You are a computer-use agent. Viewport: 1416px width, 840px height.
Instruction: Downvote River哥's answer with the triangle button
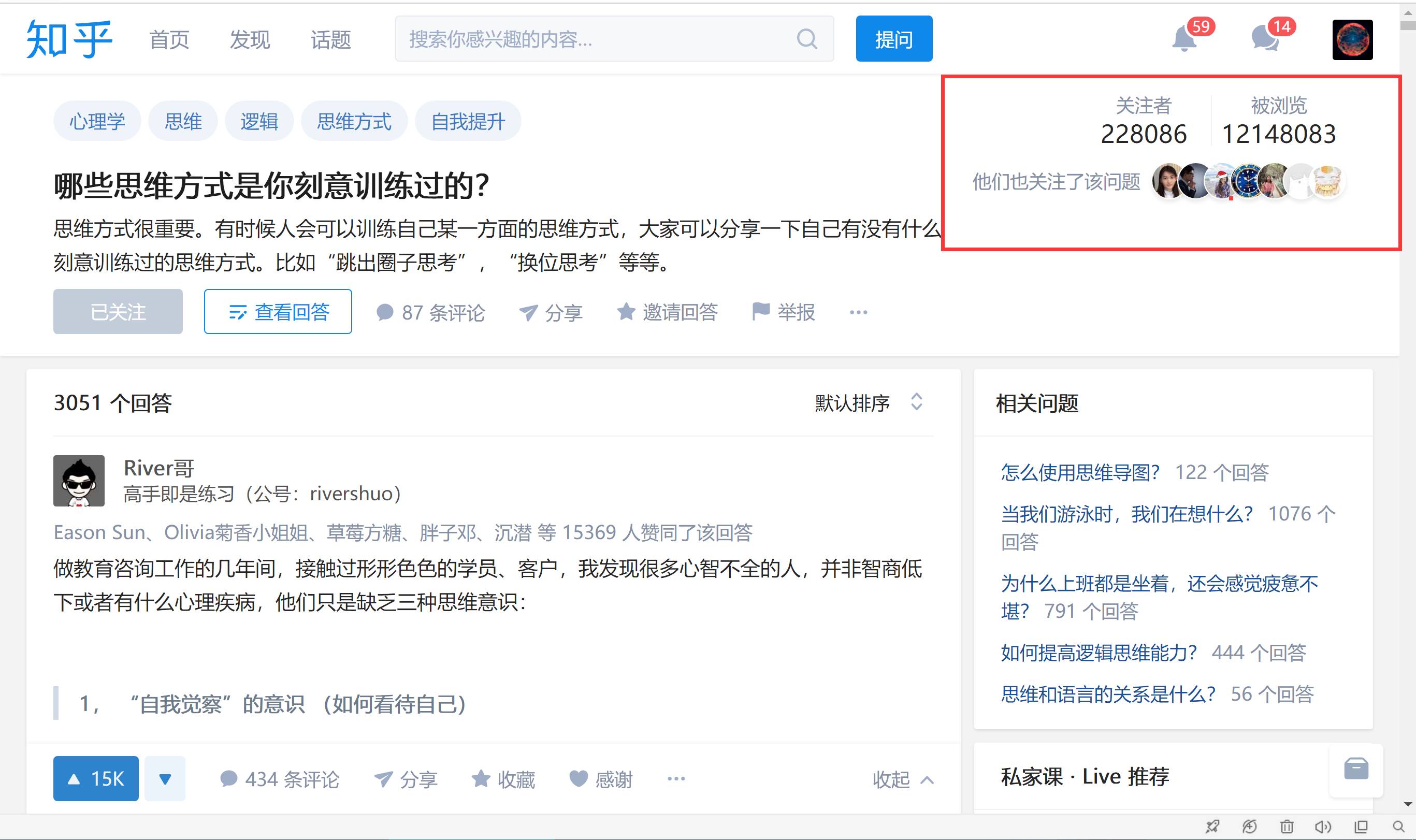click(165, 779)
